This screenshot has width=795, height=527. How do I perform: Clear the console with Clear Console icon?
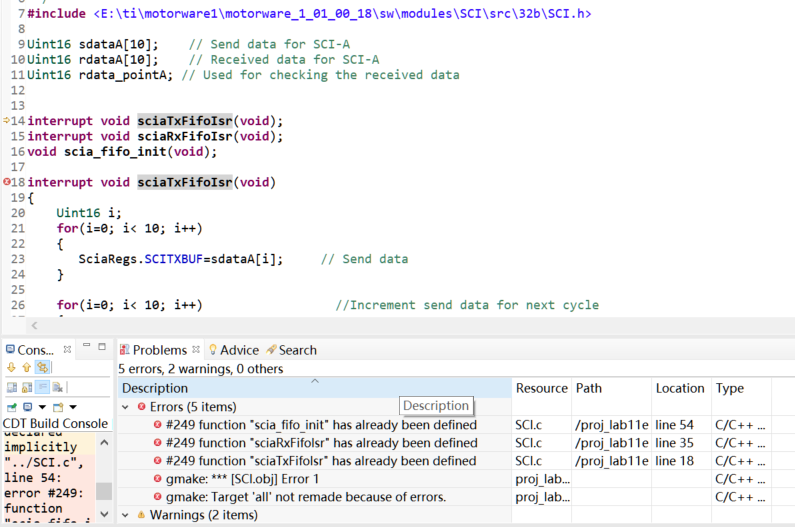[57, 388]
